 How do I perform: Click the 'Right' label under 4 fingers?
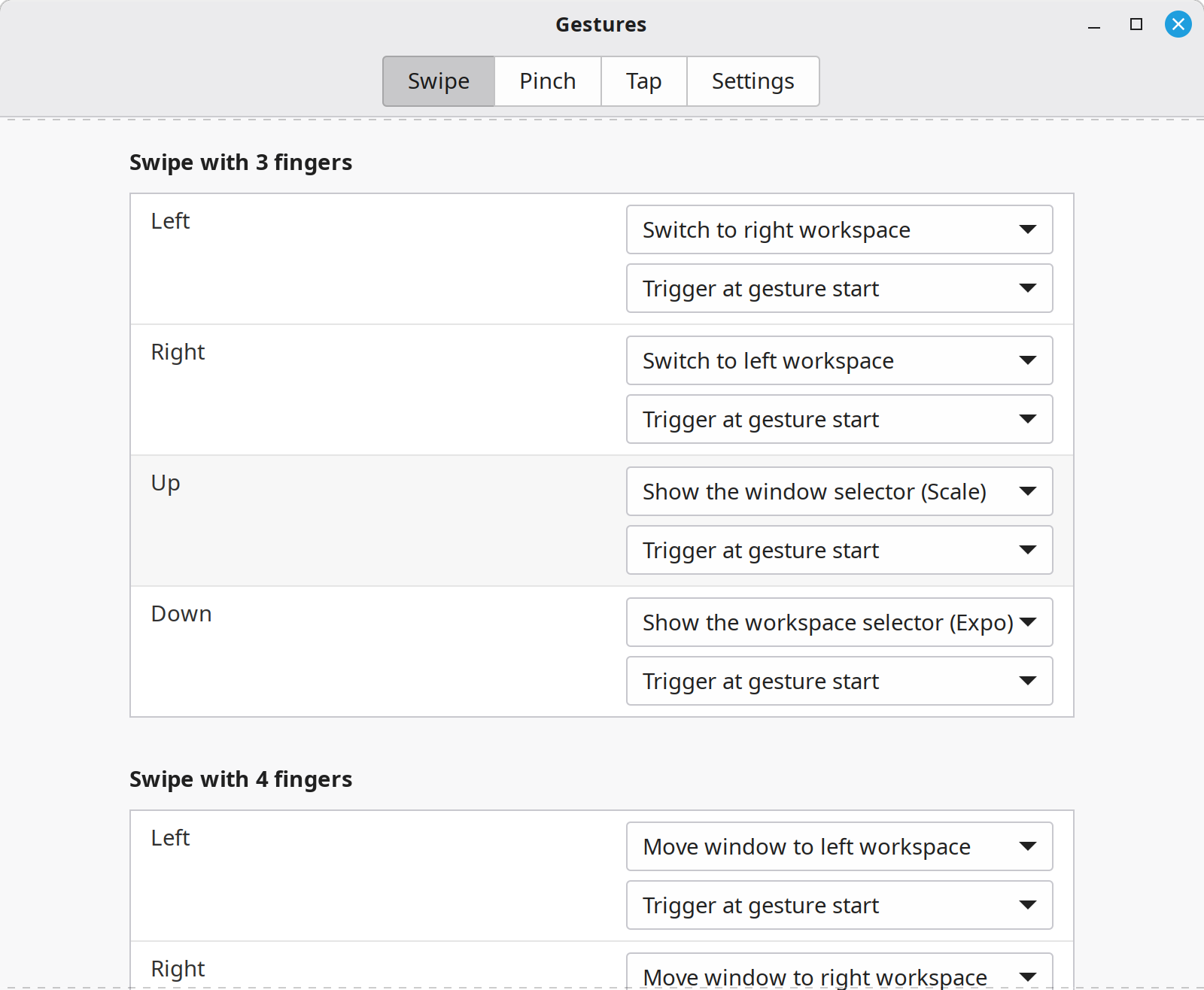178,970
